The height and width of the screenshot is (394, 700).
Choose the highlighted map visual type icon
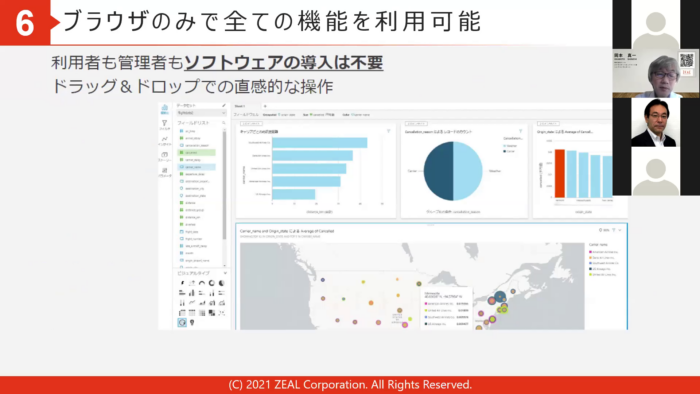tap(182, 322)
